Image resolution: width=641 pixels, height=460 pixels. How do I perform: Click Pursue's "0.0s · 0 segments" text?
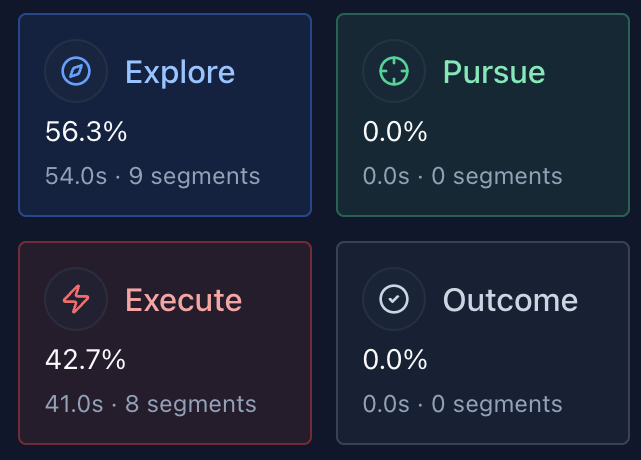point(462,177)
